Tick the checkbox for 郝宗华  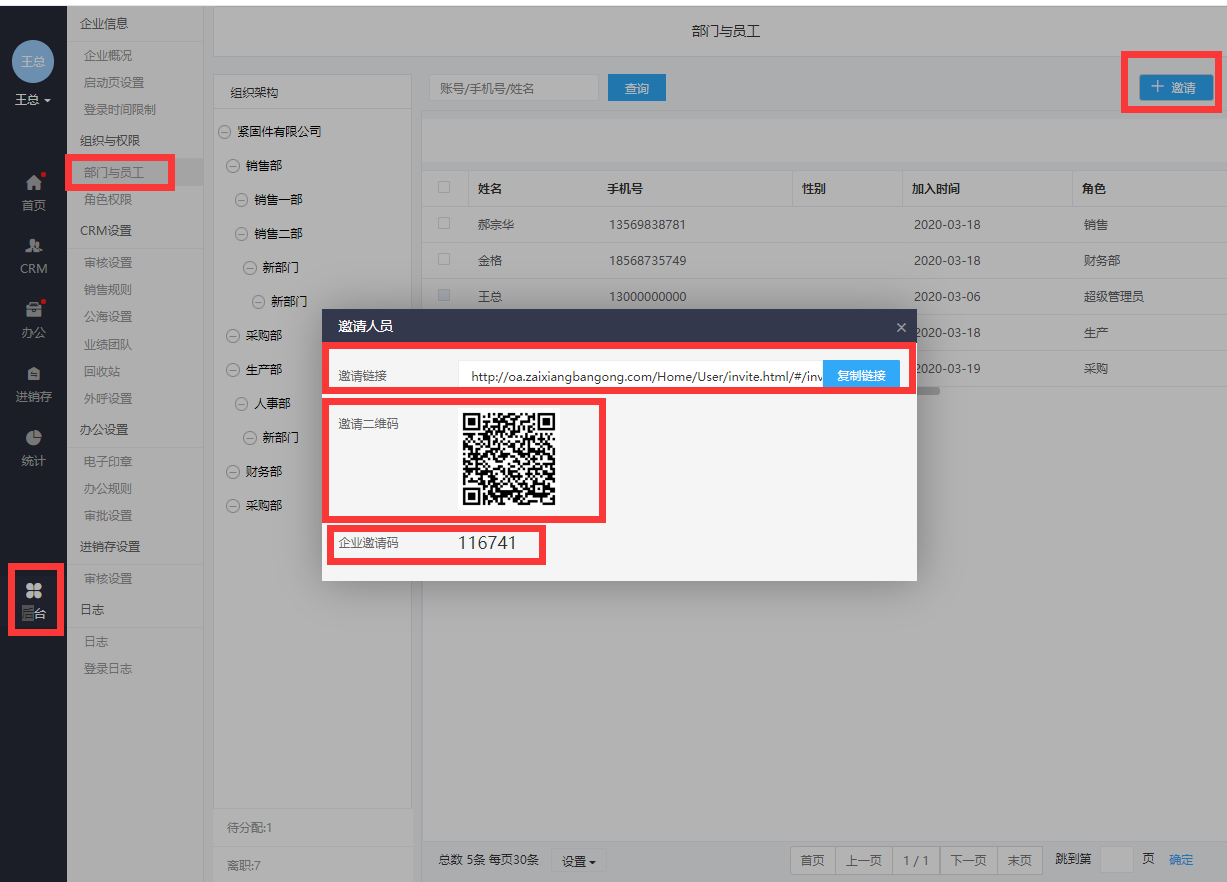click(444, 223)
